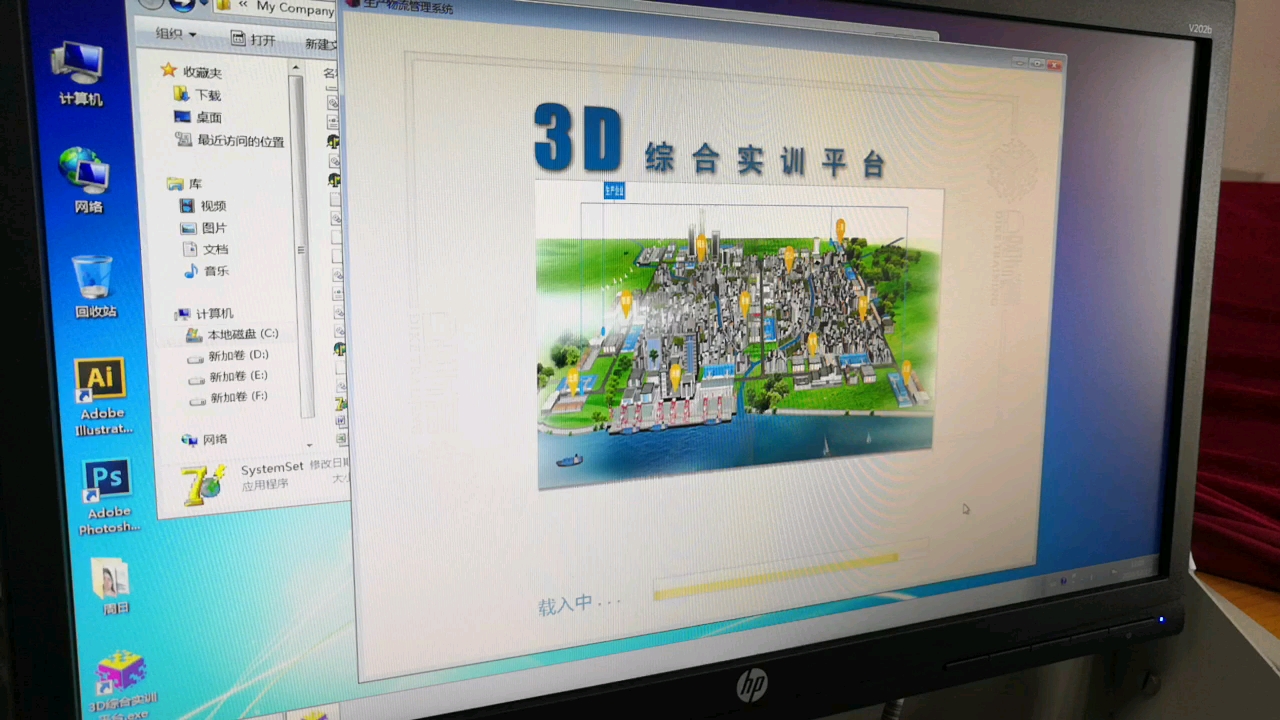Open 最近访问的位置 in Explorer sidebar

229,141
